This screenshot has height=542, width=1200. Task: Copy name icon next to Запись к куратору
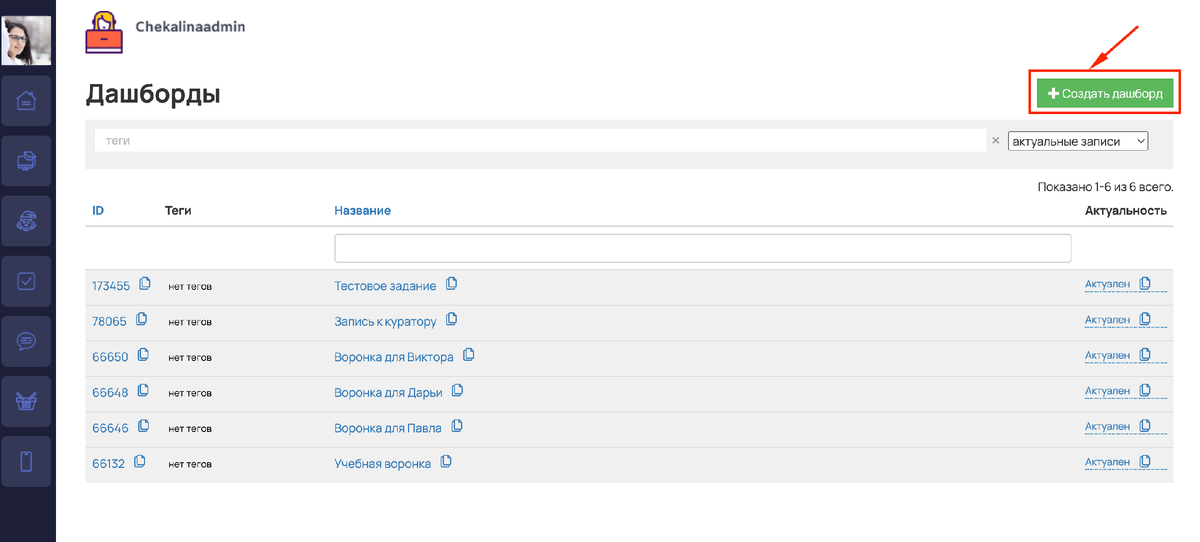(452, 320)
